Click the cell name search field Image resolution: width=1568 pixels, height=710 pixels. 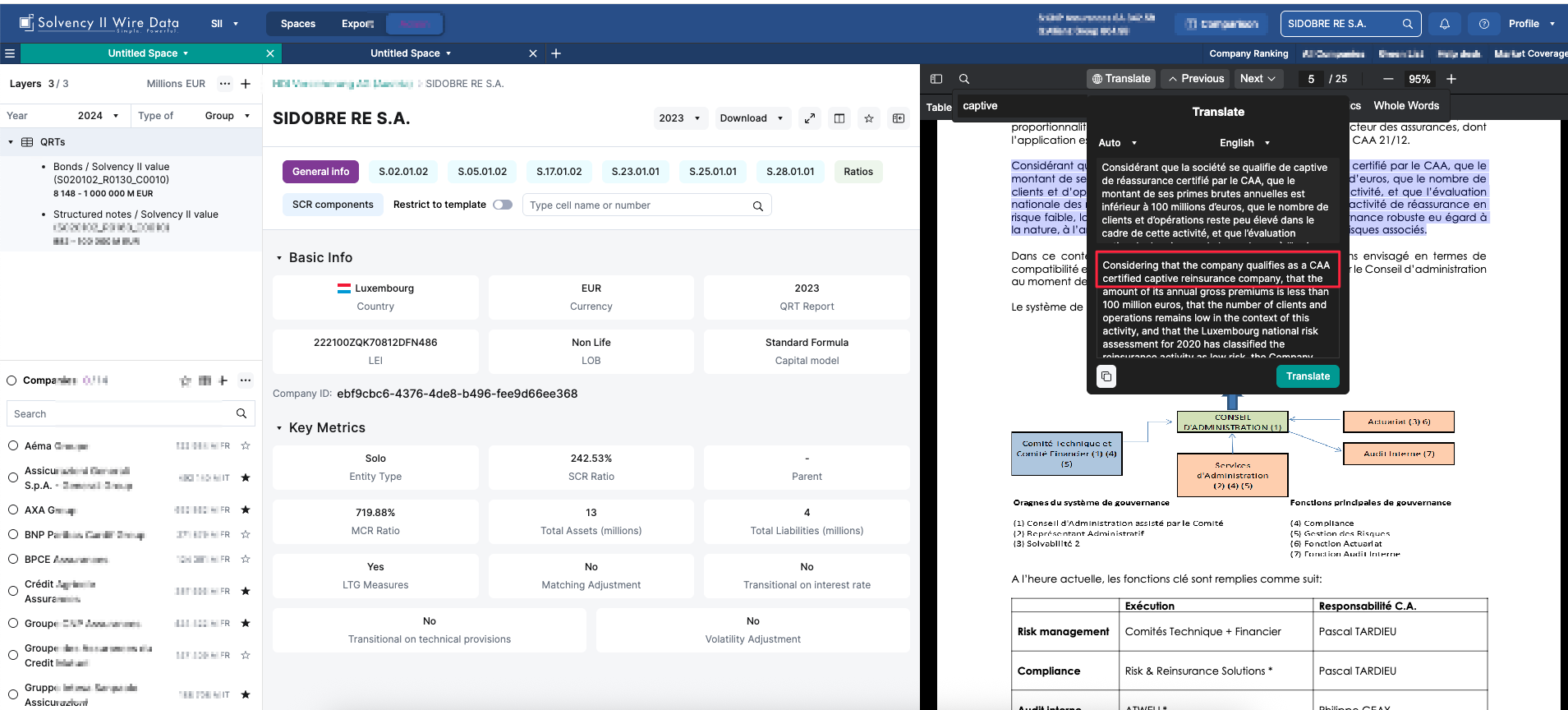point(639,205)
